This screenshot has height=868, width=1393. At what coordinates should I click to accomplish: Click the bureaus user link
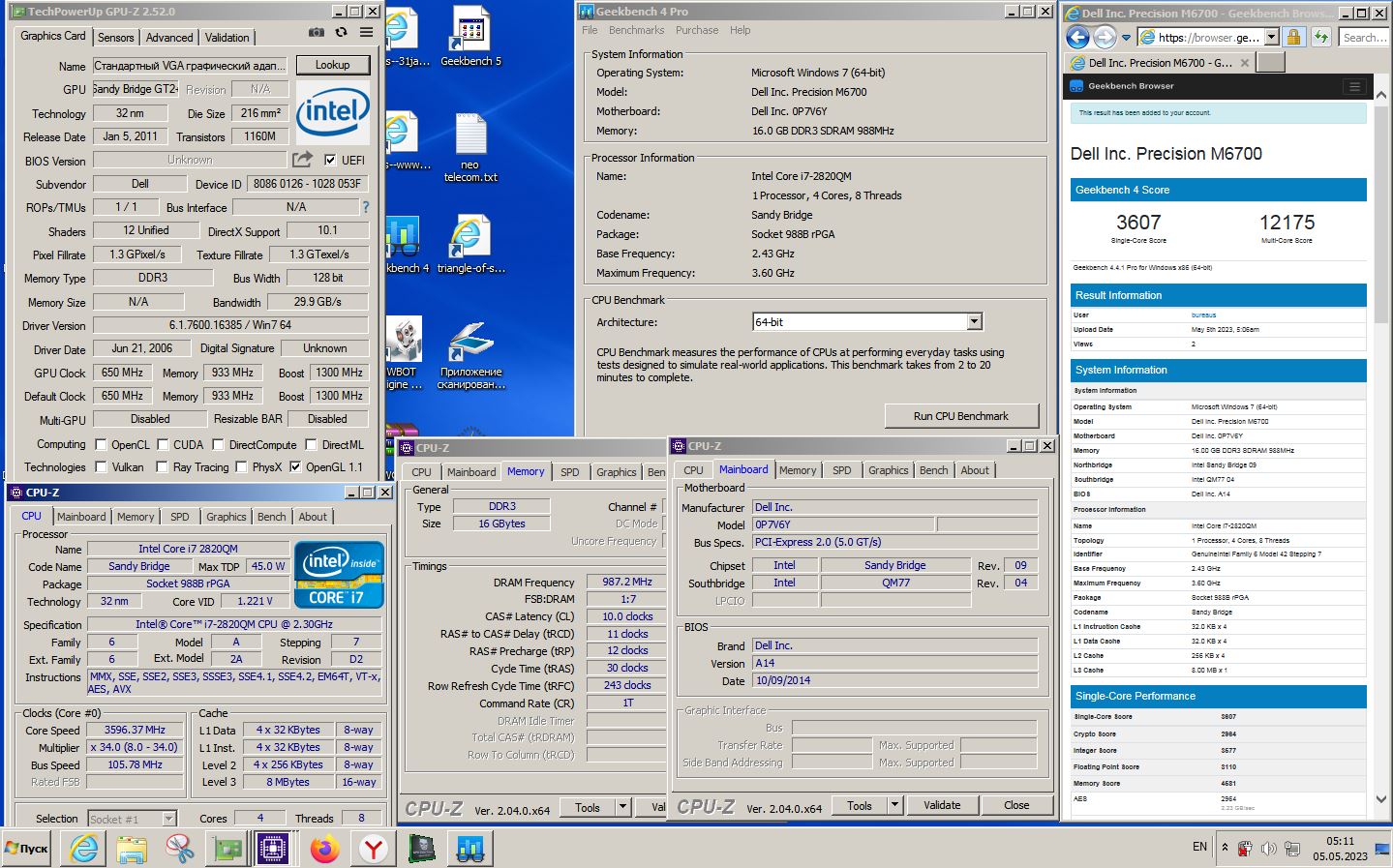click(1203, 314)
